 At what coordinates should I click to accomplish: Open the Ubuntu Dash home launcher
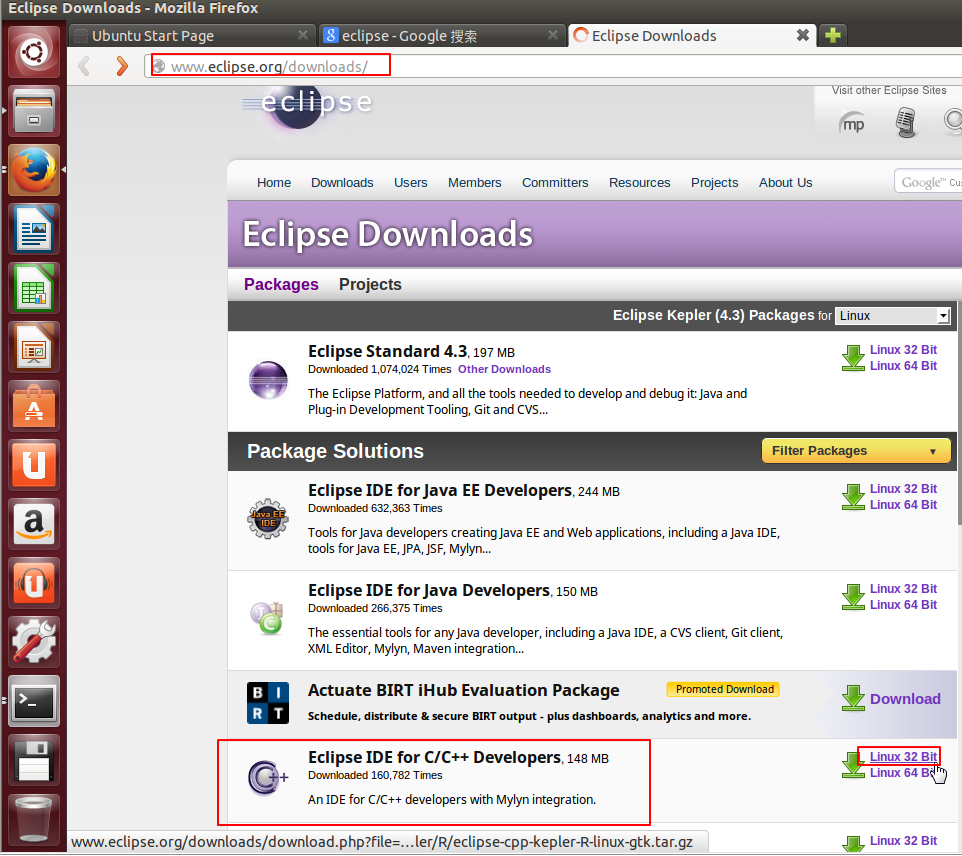click(x=34, y=52)
